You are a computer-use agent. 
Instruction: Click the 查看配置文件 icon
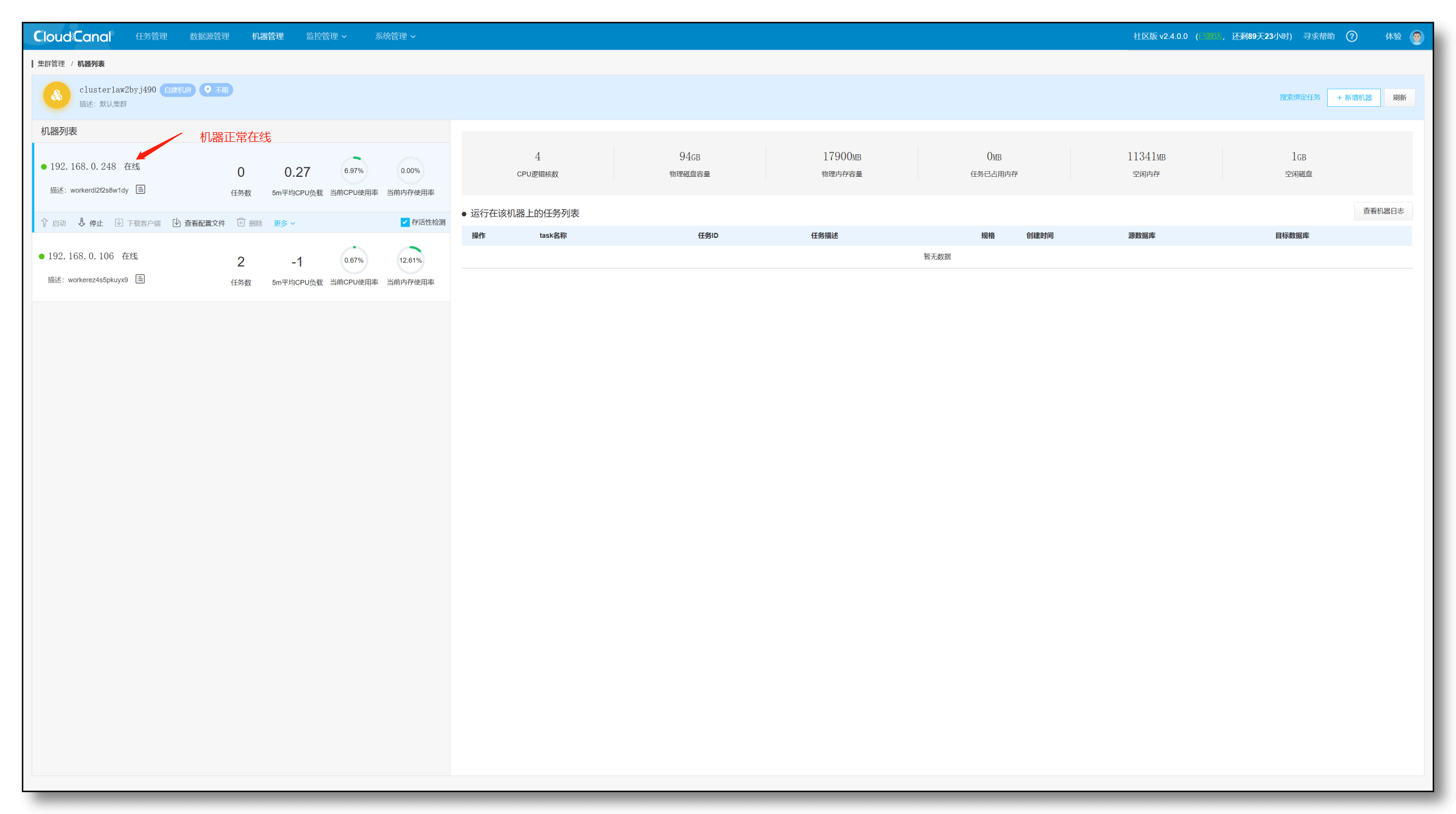click(176, 223)
